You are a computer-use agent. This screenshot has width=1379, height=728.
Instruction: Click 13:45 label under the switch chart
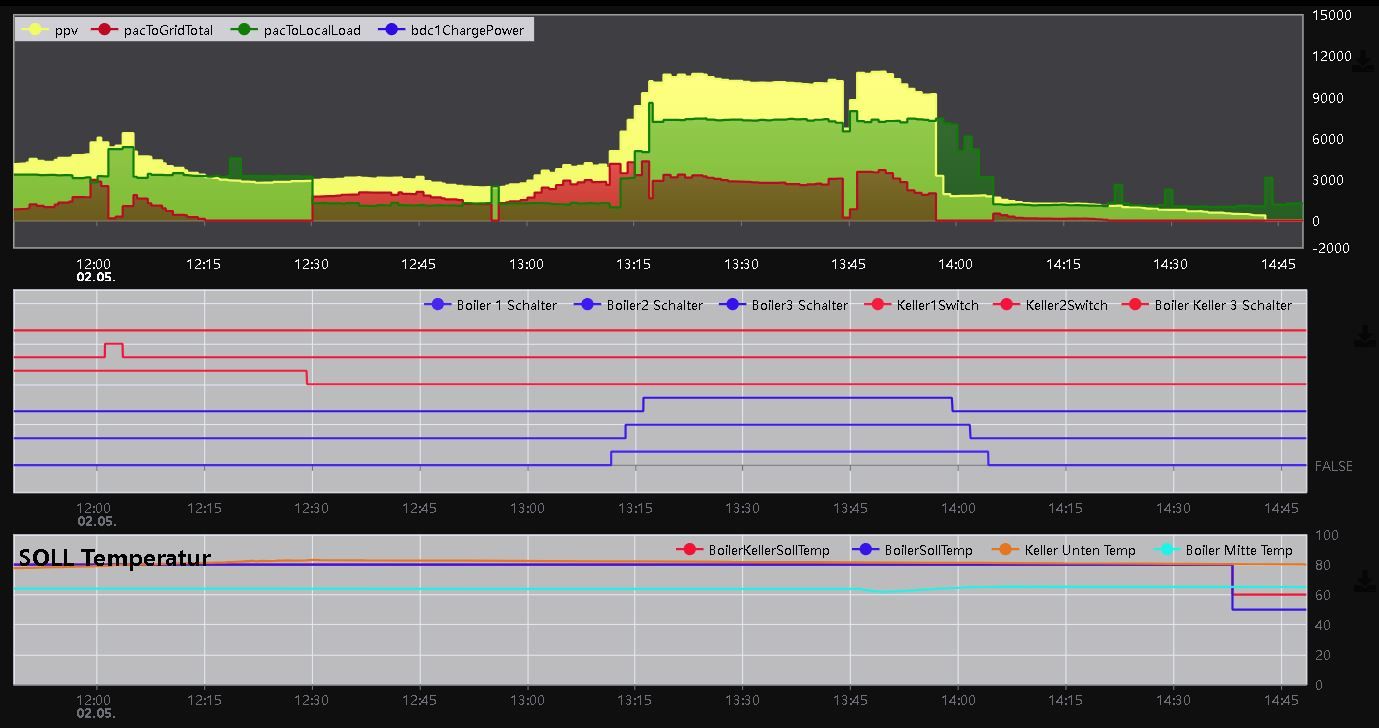click(x=849, y=508)
